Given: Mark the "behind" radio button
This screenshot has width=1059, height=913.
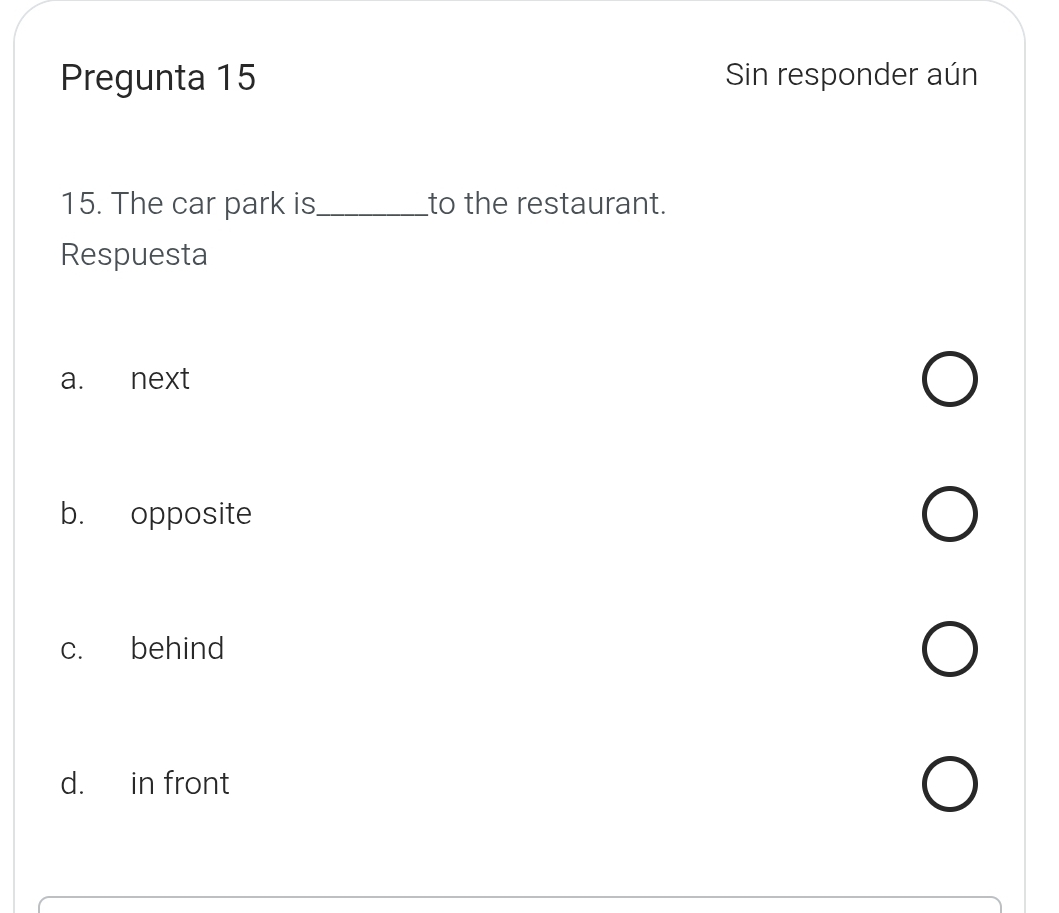Looking at the screenshot, I should 948,649.
